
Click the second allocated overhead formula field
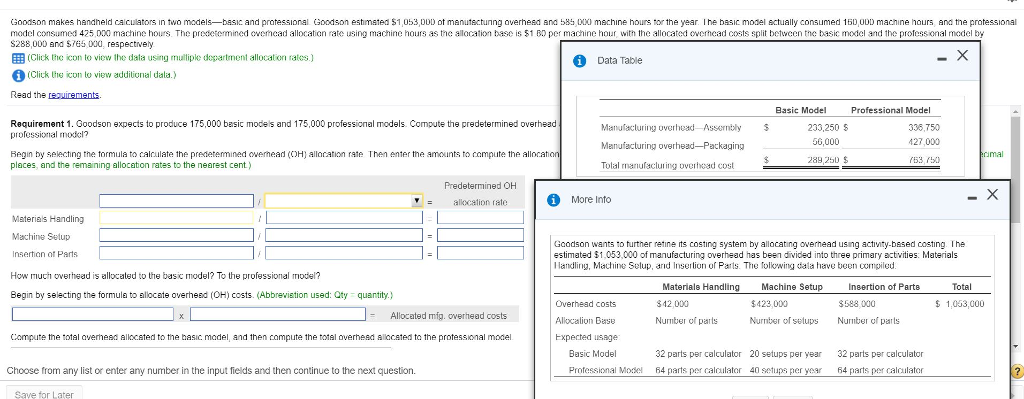pyautogui.click(x=278, y=315)
